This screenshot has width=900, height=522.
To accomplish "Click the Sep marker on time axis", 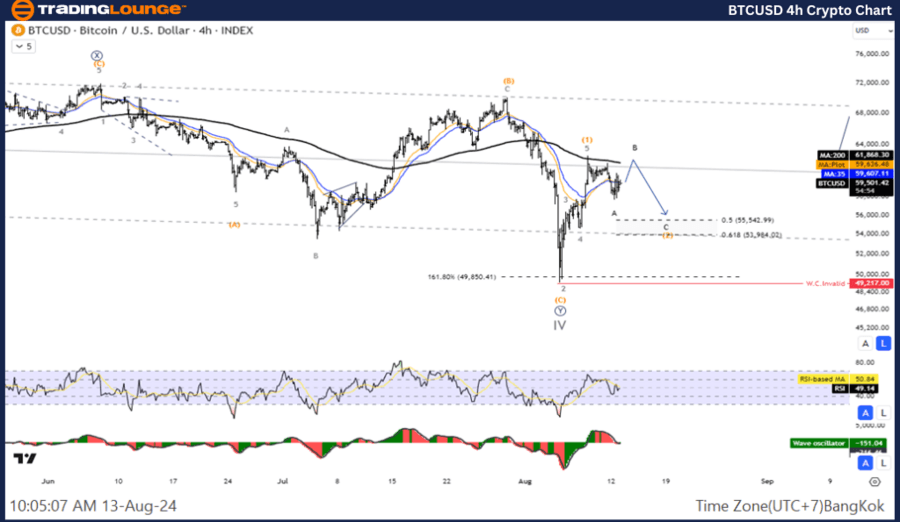I will pyautogui.click(x=767, y=481).
